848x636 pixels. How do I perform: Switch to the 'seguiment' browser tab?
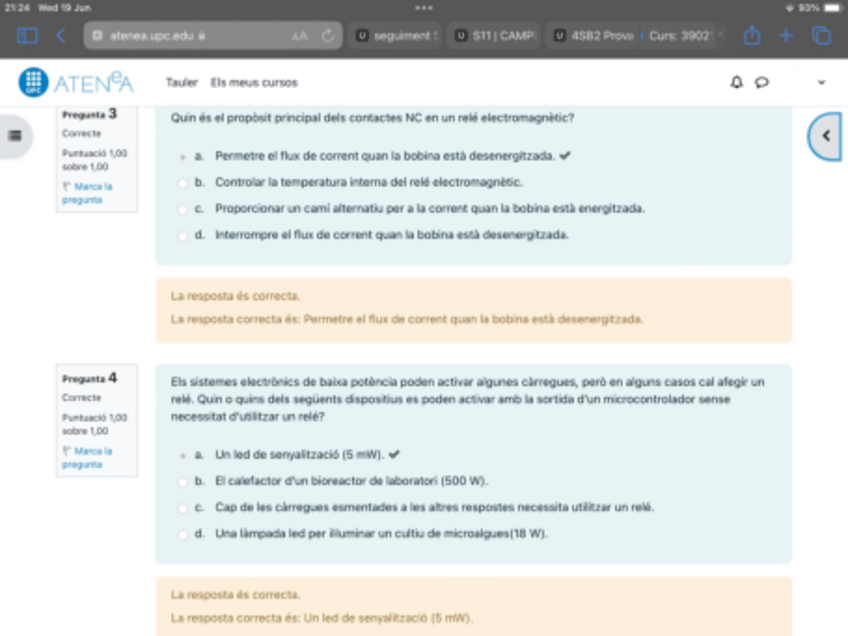click(x=395, y=36)
